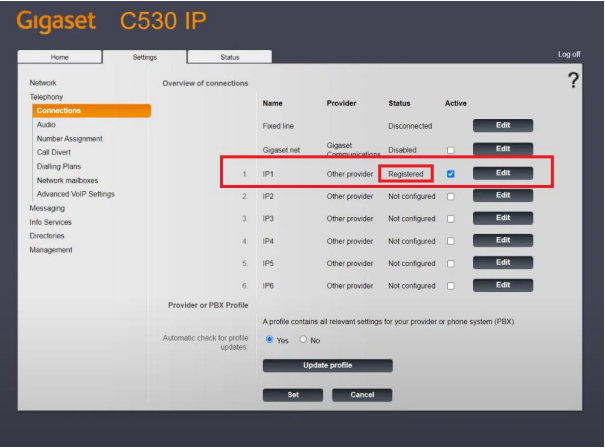Edit the IP5 connection
The width and height of the screenshot is (605, 448).
(503, 263)
